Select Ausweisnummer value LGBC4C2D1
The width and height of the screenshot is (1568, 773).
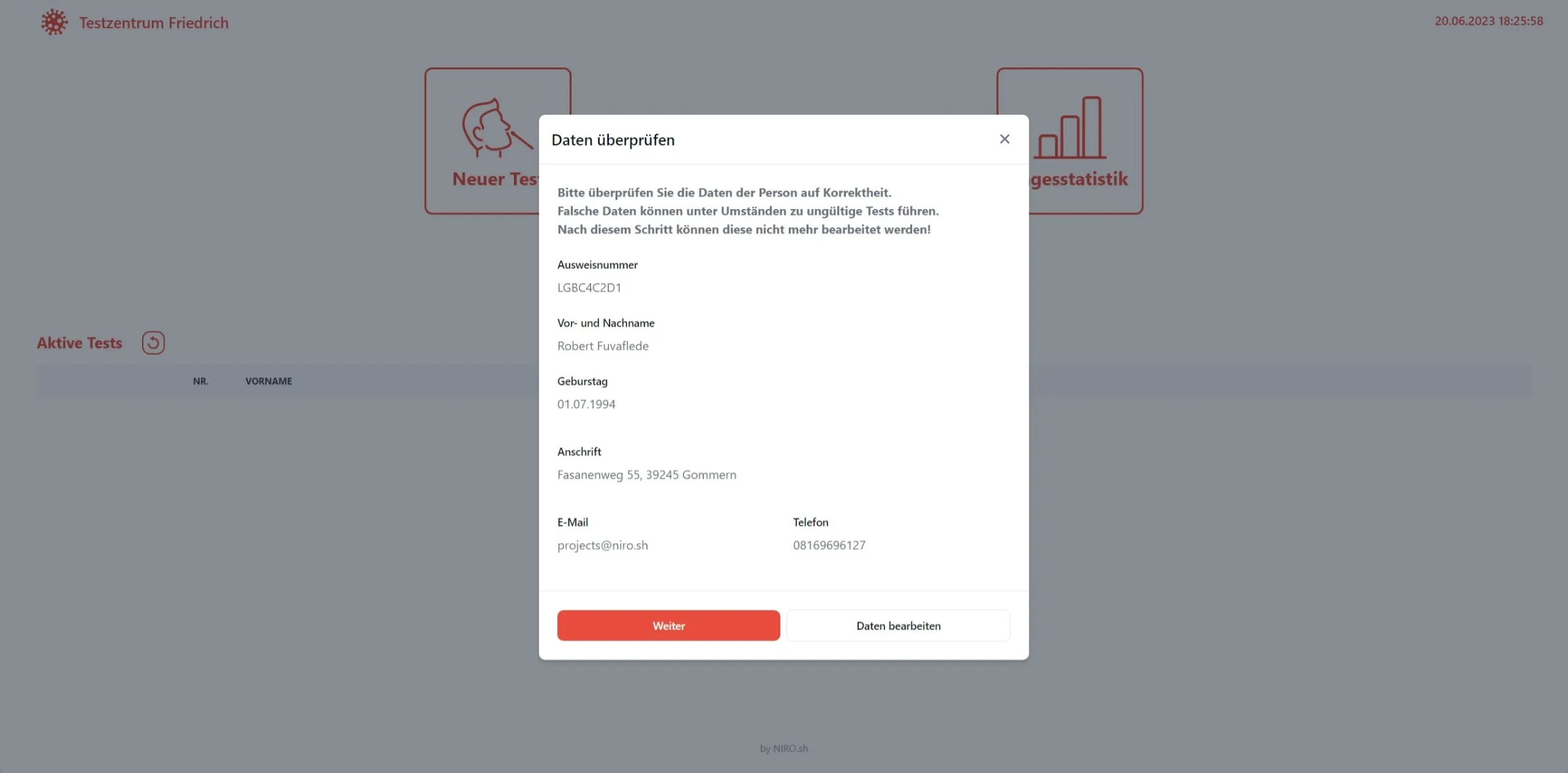[x=589, y=288]
